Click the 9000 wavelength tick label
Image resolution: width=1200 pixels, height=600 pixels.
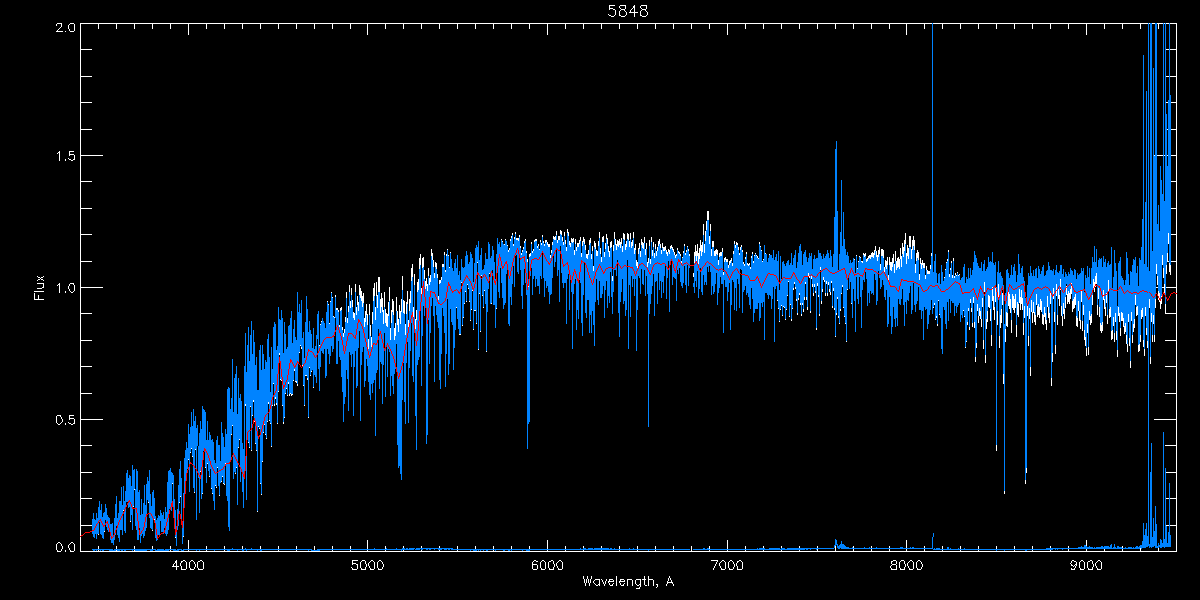tap(1086, 565)
